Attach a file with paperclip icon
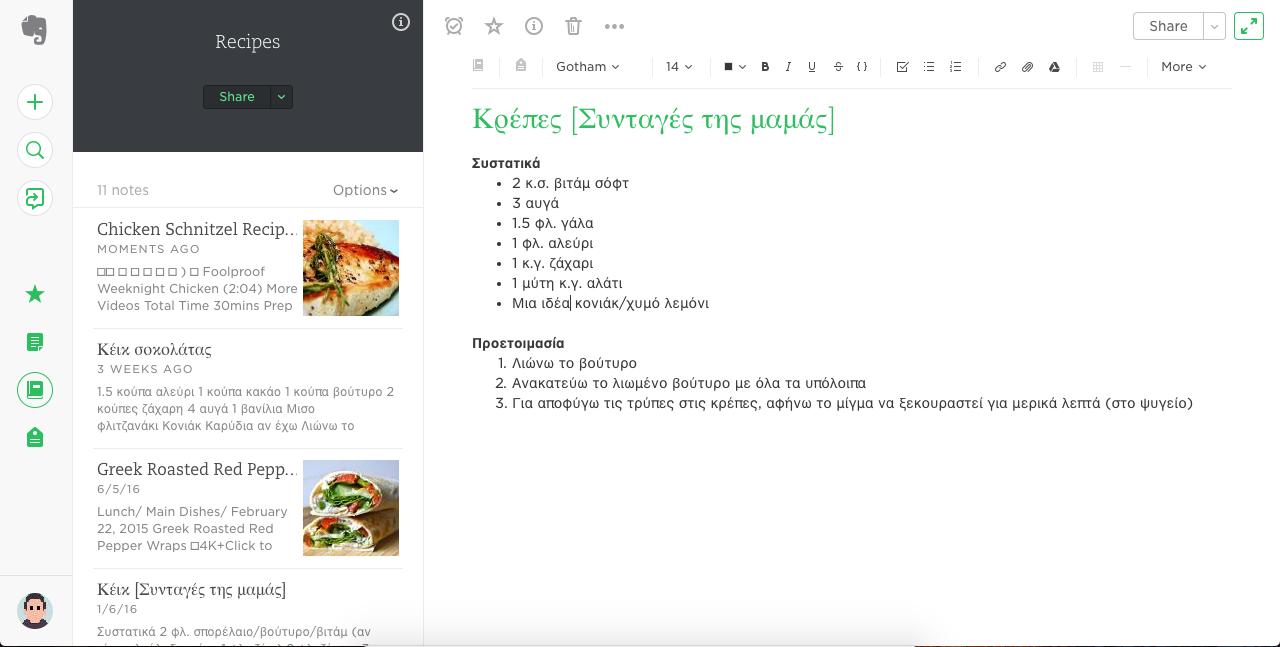 click(1027, 67)
